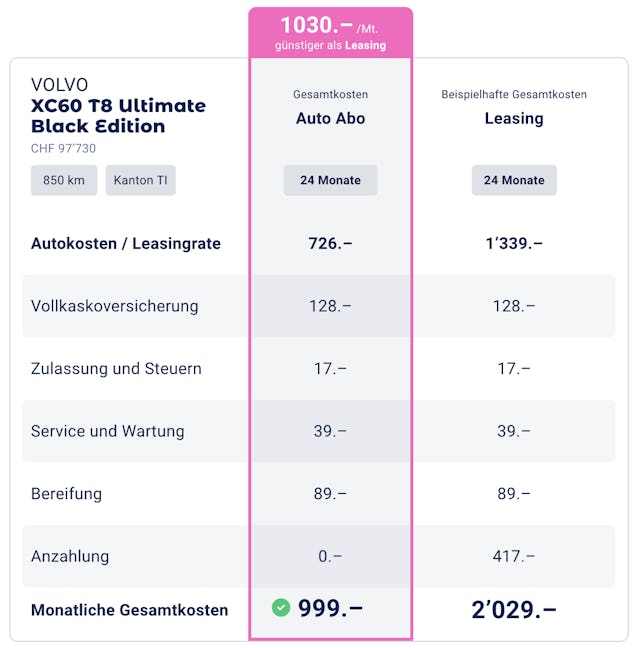Select the Auto Abo column heading
Screen dimensions: 640x648
click(330, 118)
